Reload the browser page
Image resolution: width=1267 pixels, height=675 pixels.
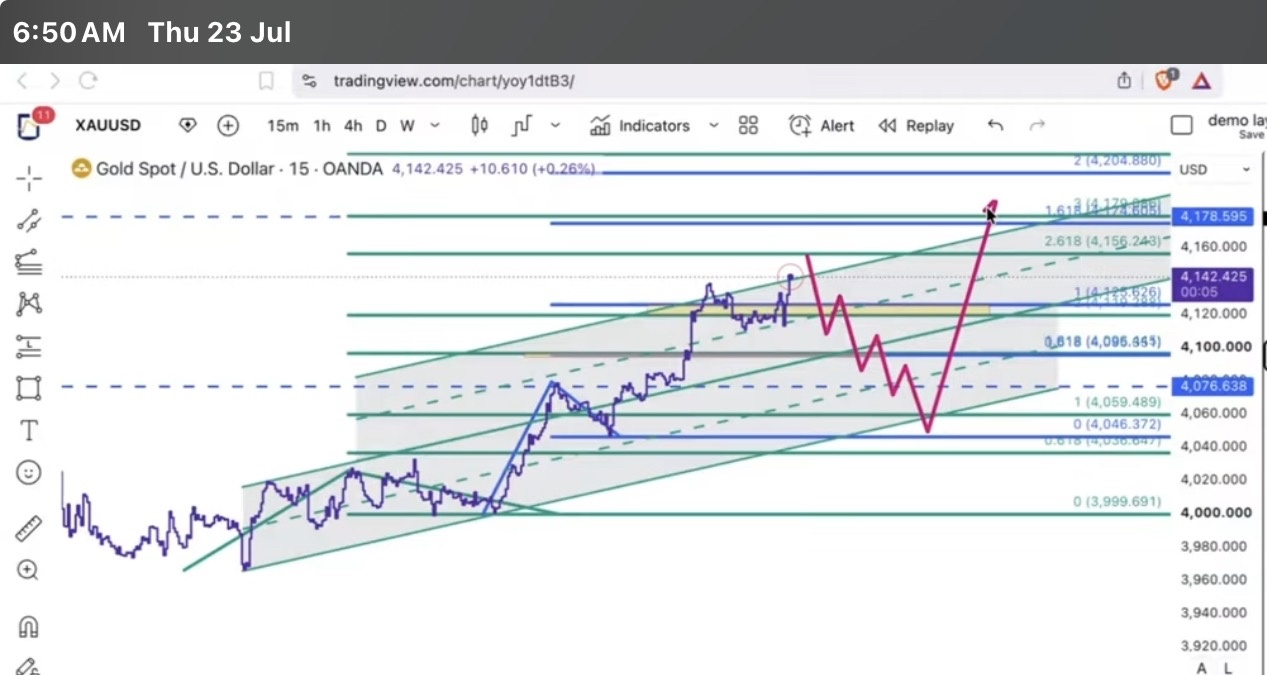tap(88, 80)
